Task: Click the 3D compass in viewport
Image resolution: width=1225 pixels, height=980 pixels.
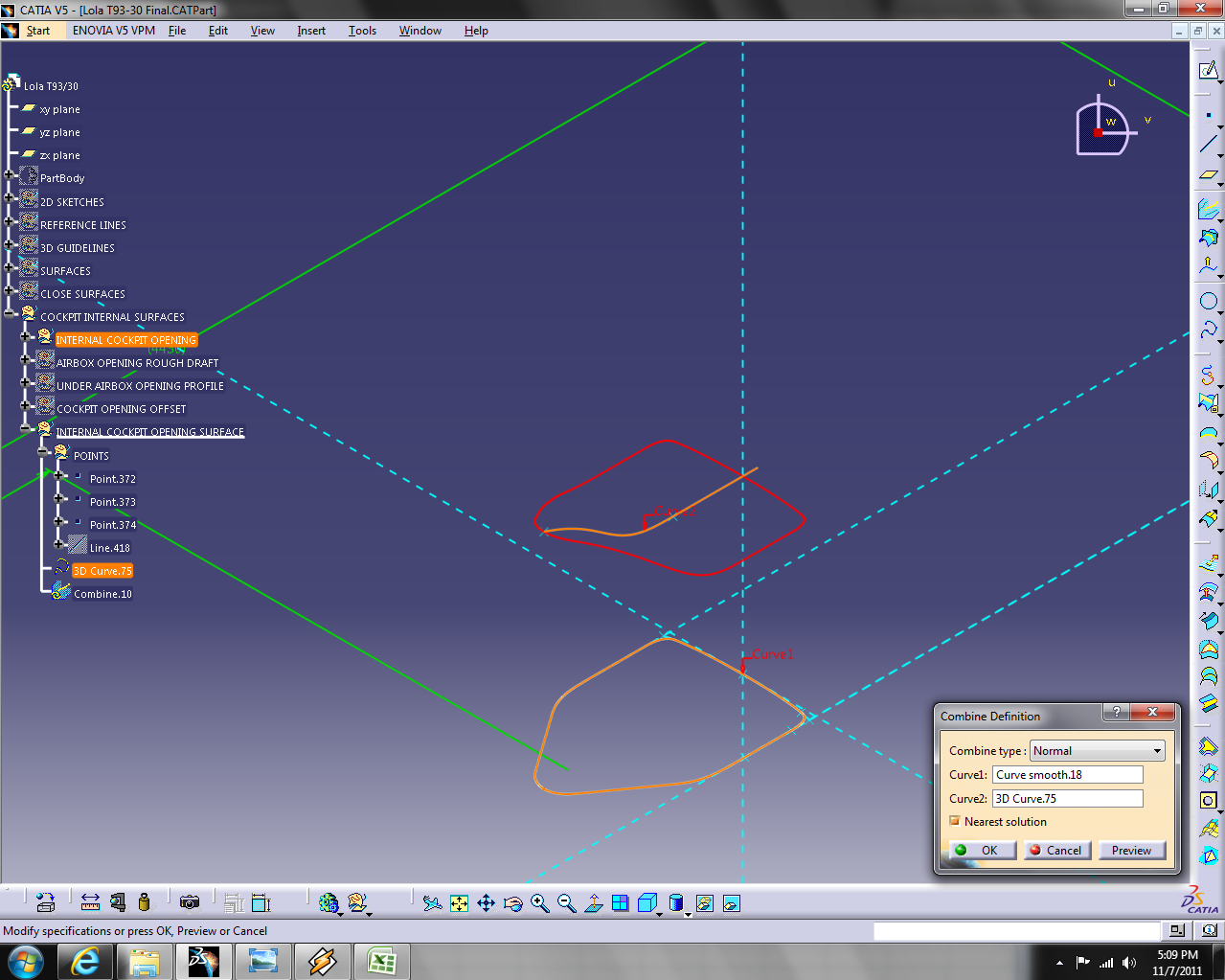Action: point(1103,127)
